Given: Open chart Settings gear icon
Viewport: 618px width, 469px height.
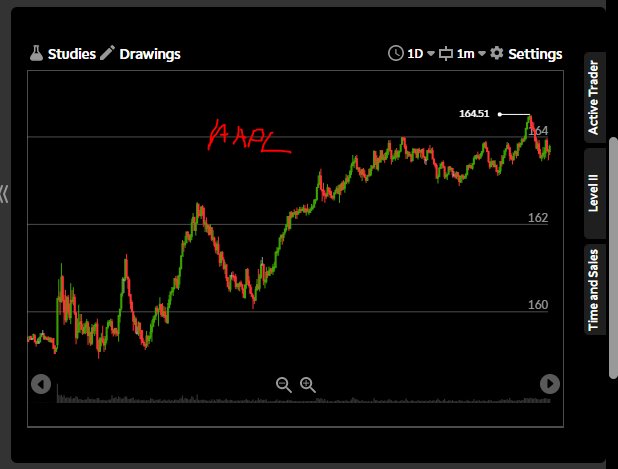Looking at the screenshot, I should [x=497, y=53].
